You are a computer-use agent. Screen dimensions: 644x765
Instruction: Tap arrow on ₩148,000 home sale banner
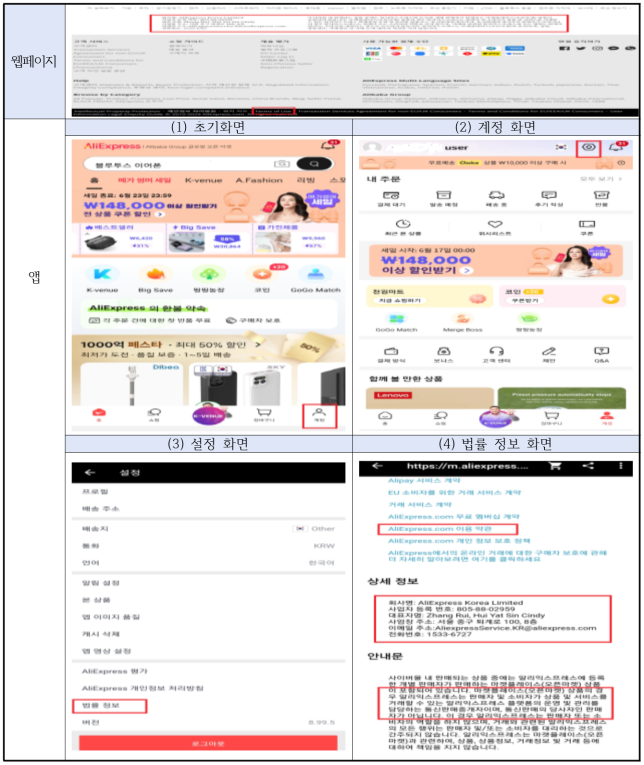coord(160,214)
